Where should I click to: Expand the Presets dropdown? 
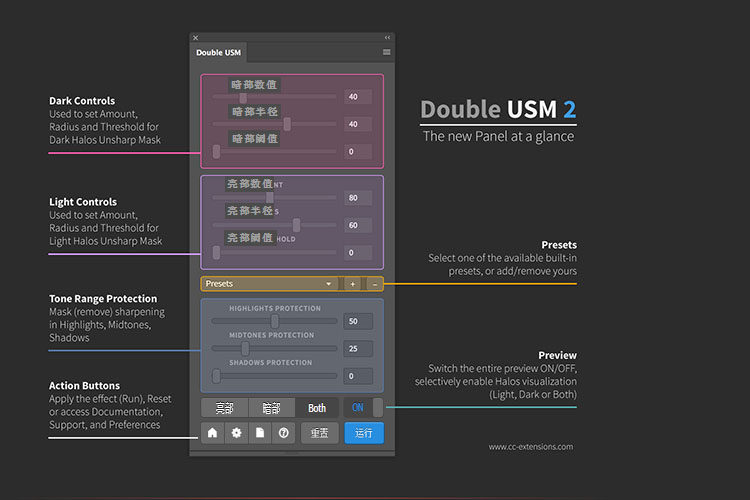[x=269, y=284]
